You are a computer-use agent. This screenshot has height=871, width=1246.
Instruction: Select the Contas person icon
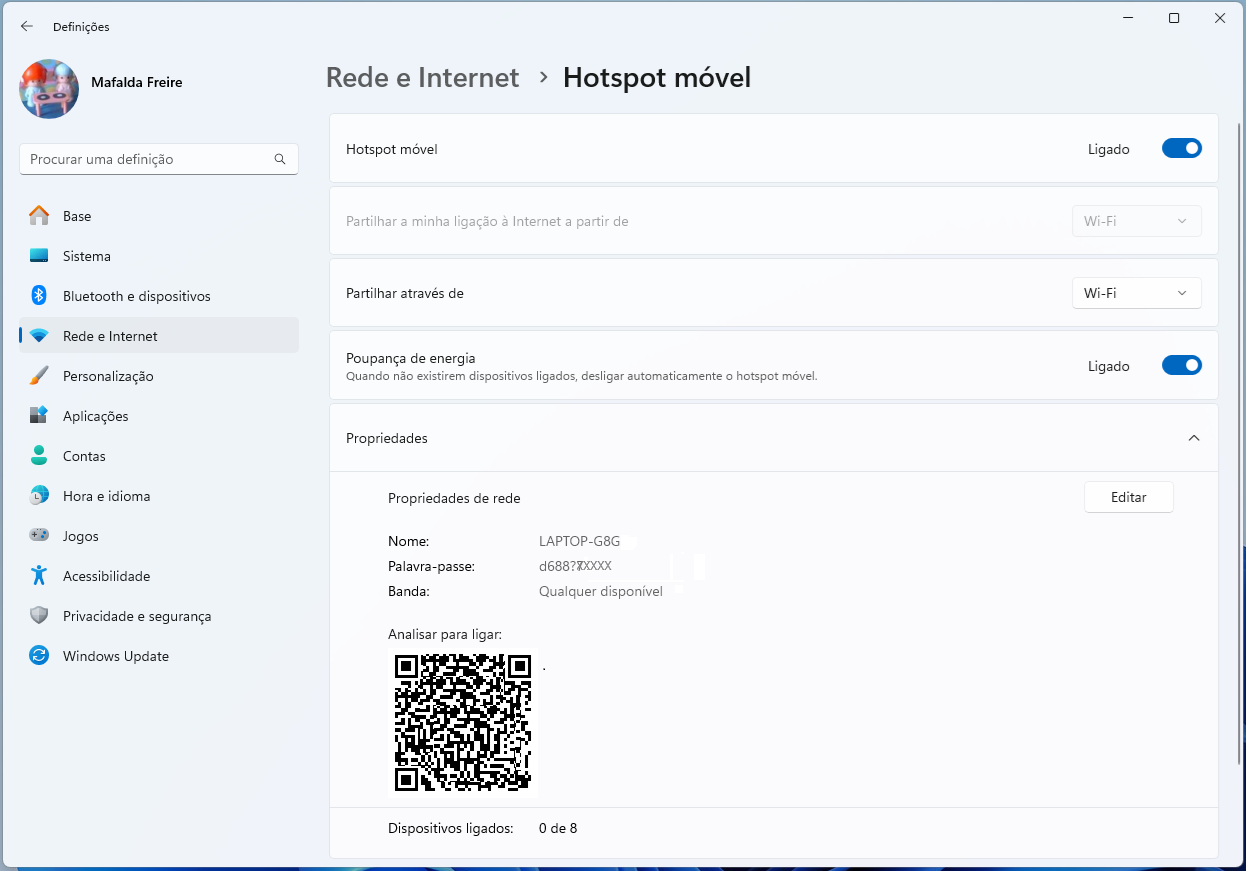click(x=39, y=456)
